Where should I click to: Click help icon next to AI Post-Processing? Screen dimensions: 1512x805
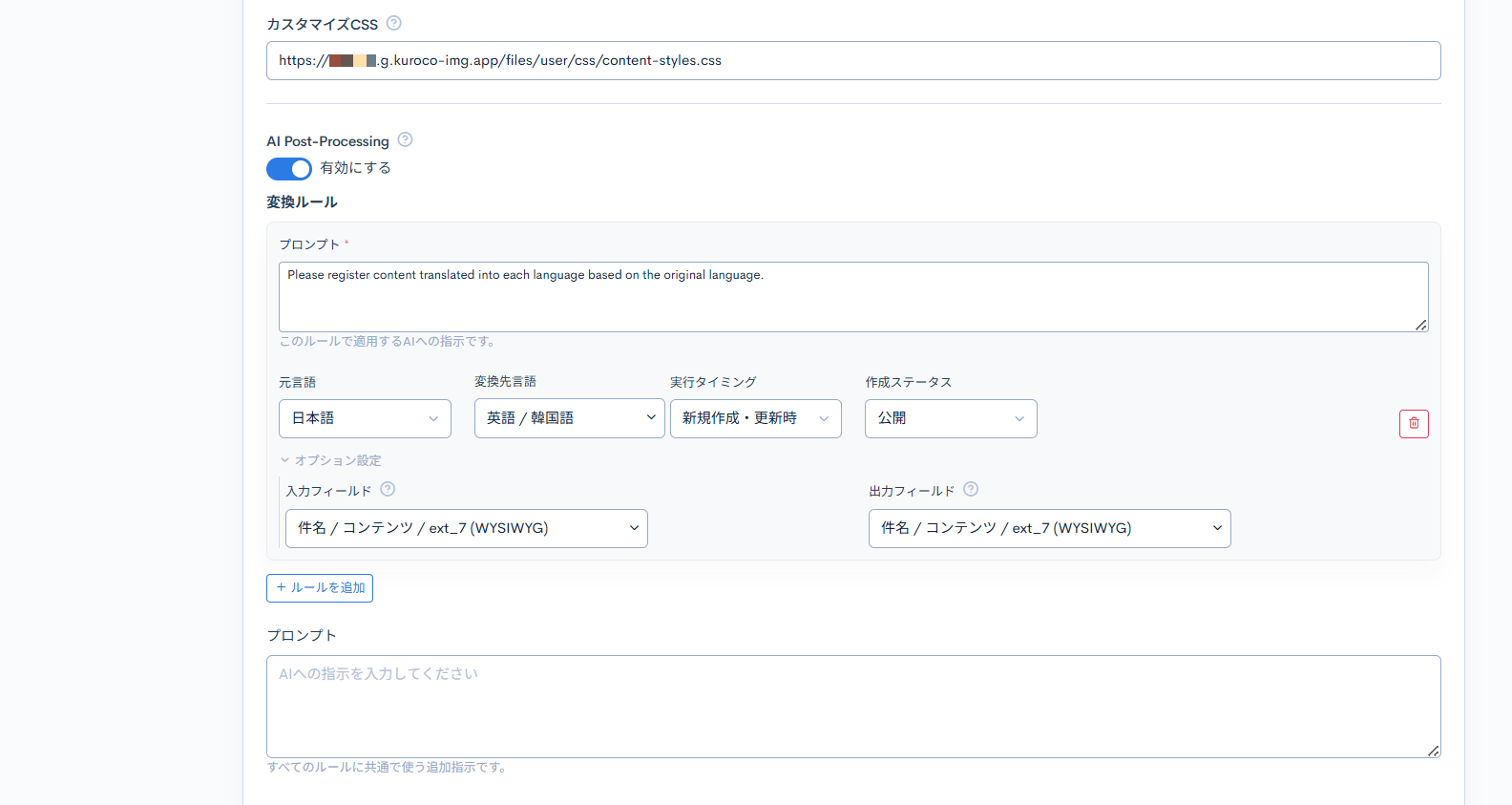click(405, 139)
